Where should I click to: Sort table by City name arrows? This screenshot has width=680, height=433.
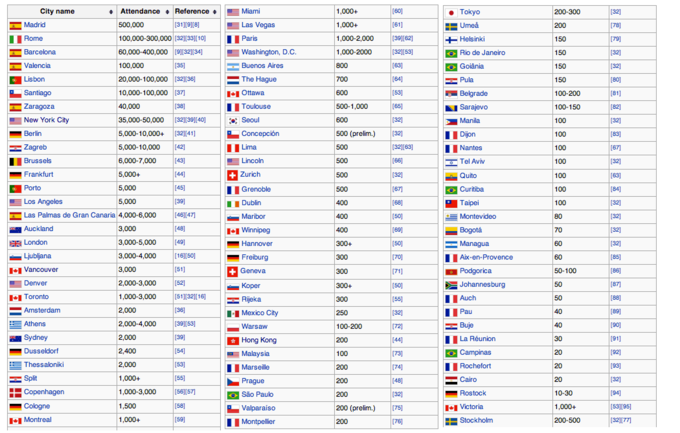tap(111, 12)
